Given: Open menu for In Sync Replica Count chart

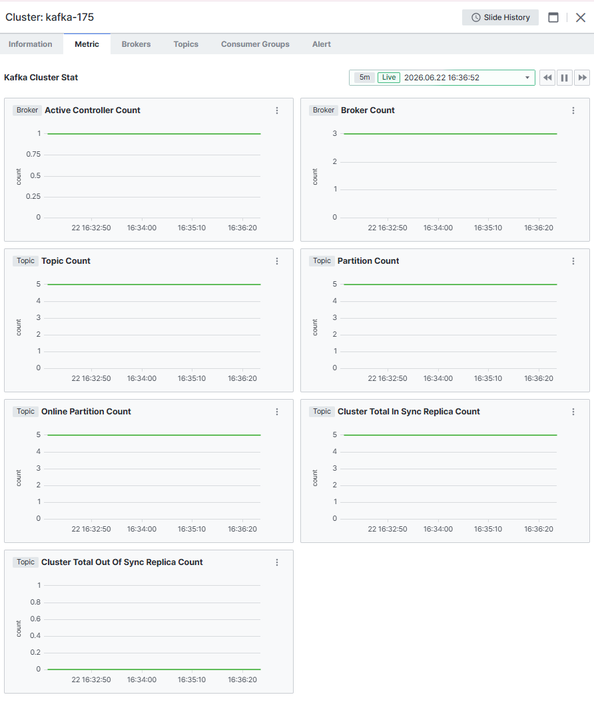Looking at the screenshot, I should (573, 412).
